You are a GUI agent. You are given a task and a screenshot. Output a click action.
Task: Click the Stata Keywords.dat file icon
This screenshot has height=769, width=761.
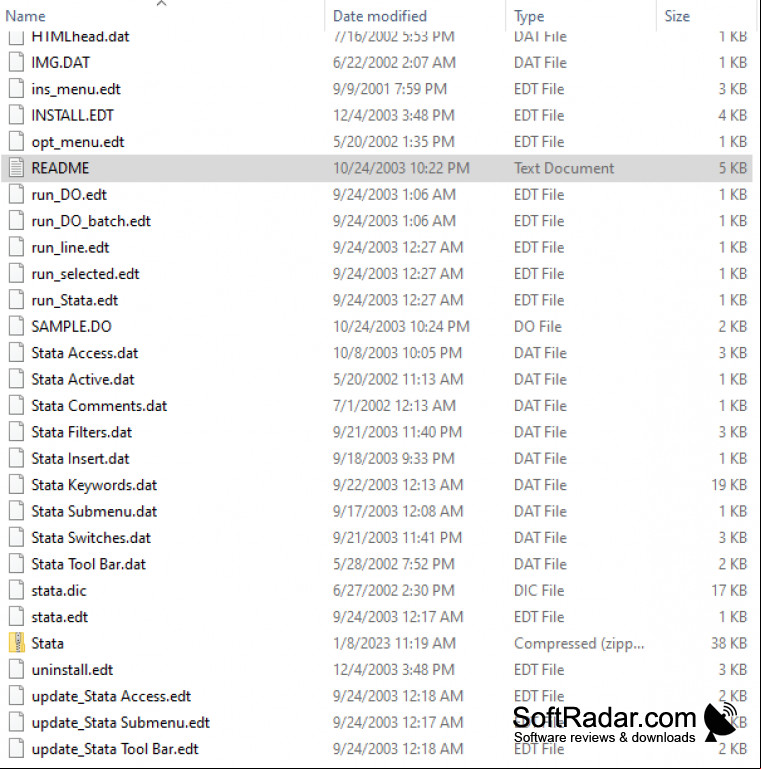[x=16, y=485]
